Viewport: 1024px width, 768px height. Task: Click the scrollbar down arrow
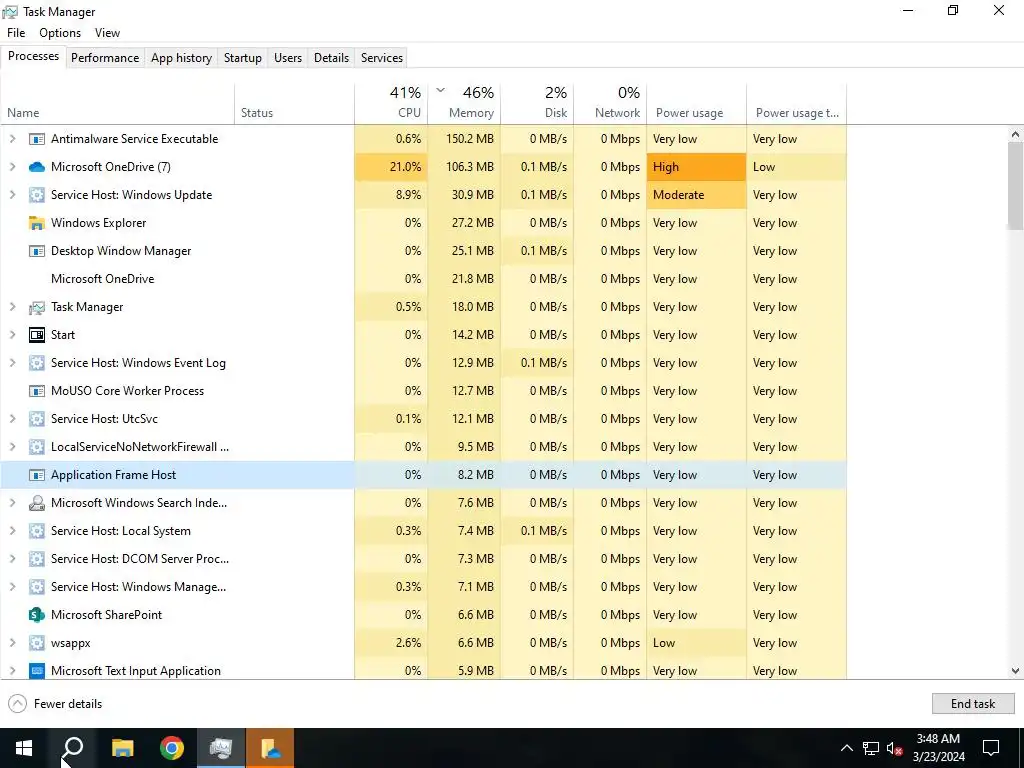pos(1015,671)
